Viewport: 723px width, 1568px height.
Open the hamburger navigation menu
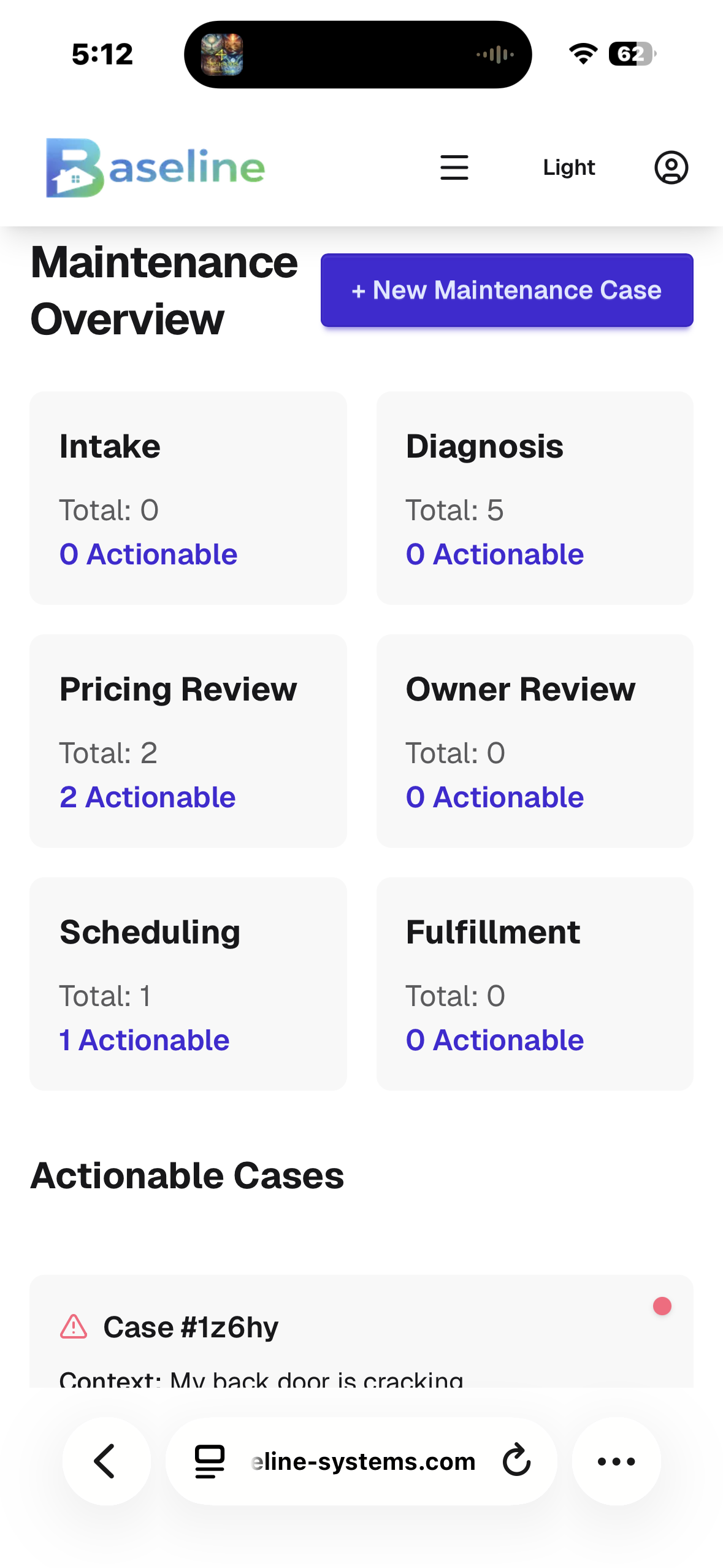[x=454, y=167]
